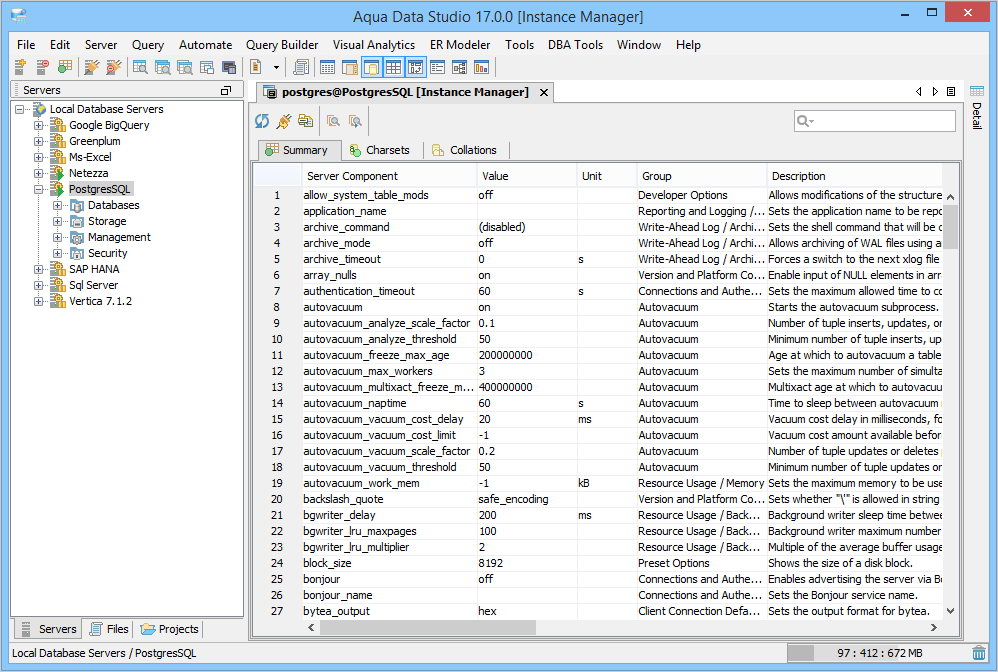The image size is (998, 672).
Task: Switch to the Charsets tab
Action: tap(380, 150)
